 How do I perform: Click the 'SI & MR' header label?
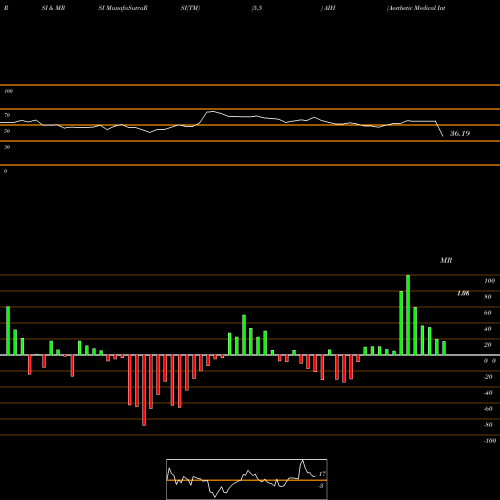click(53, 8)
